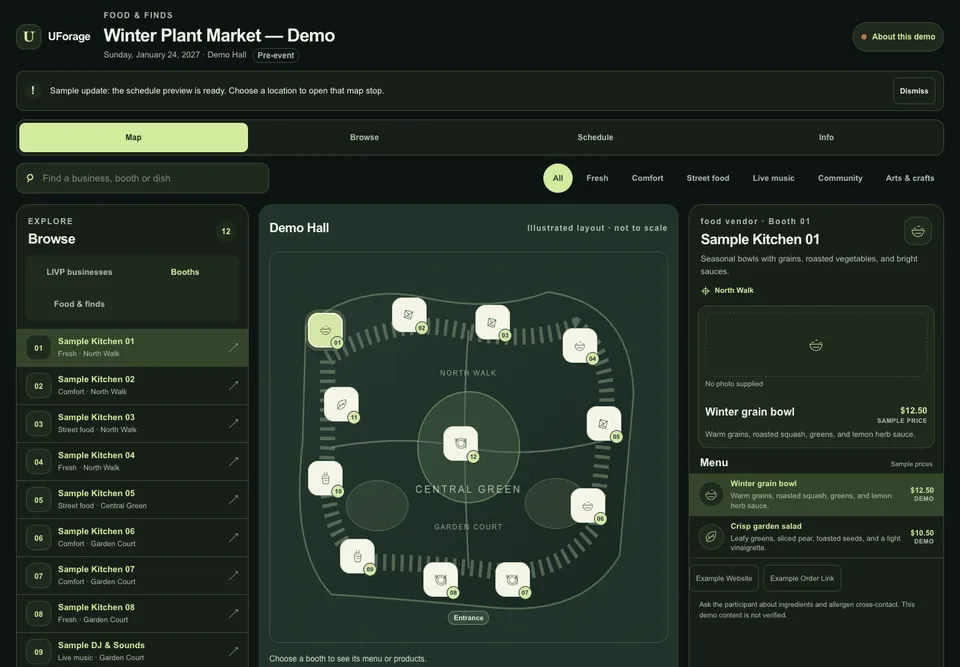This screenshot has height=667, width=960.
Task: Dismiss the sample update notice
Action: 913,91
